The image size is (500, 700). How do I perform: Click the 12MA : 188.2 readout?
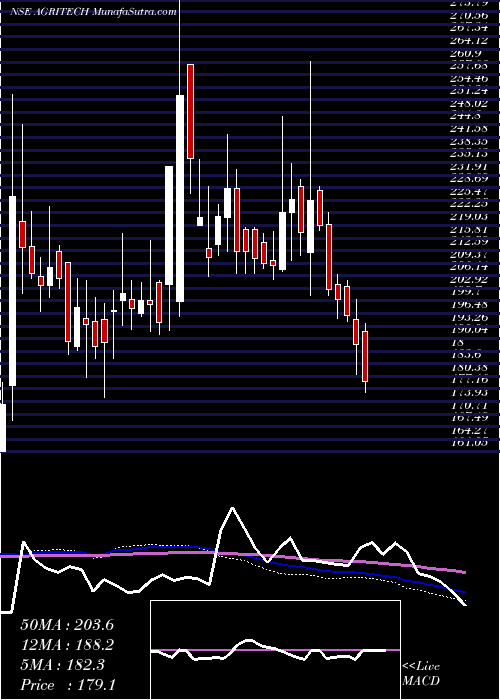(x=67, y=645)
